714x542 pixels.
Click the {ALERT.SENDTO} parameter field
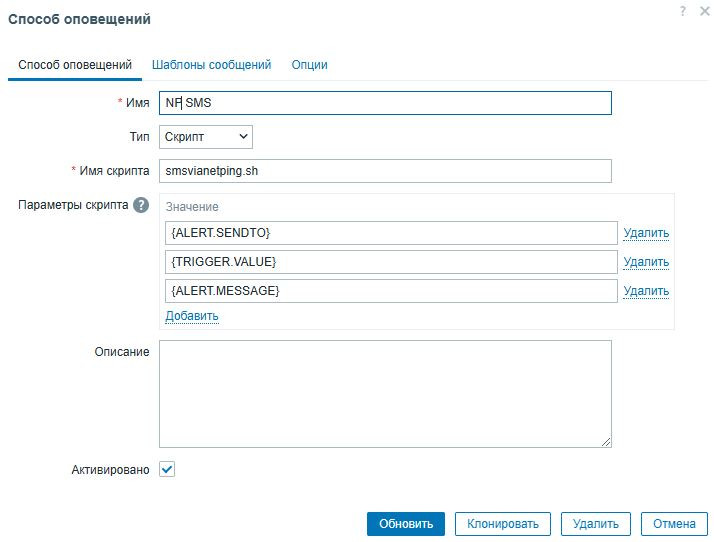tap(391, 233)
